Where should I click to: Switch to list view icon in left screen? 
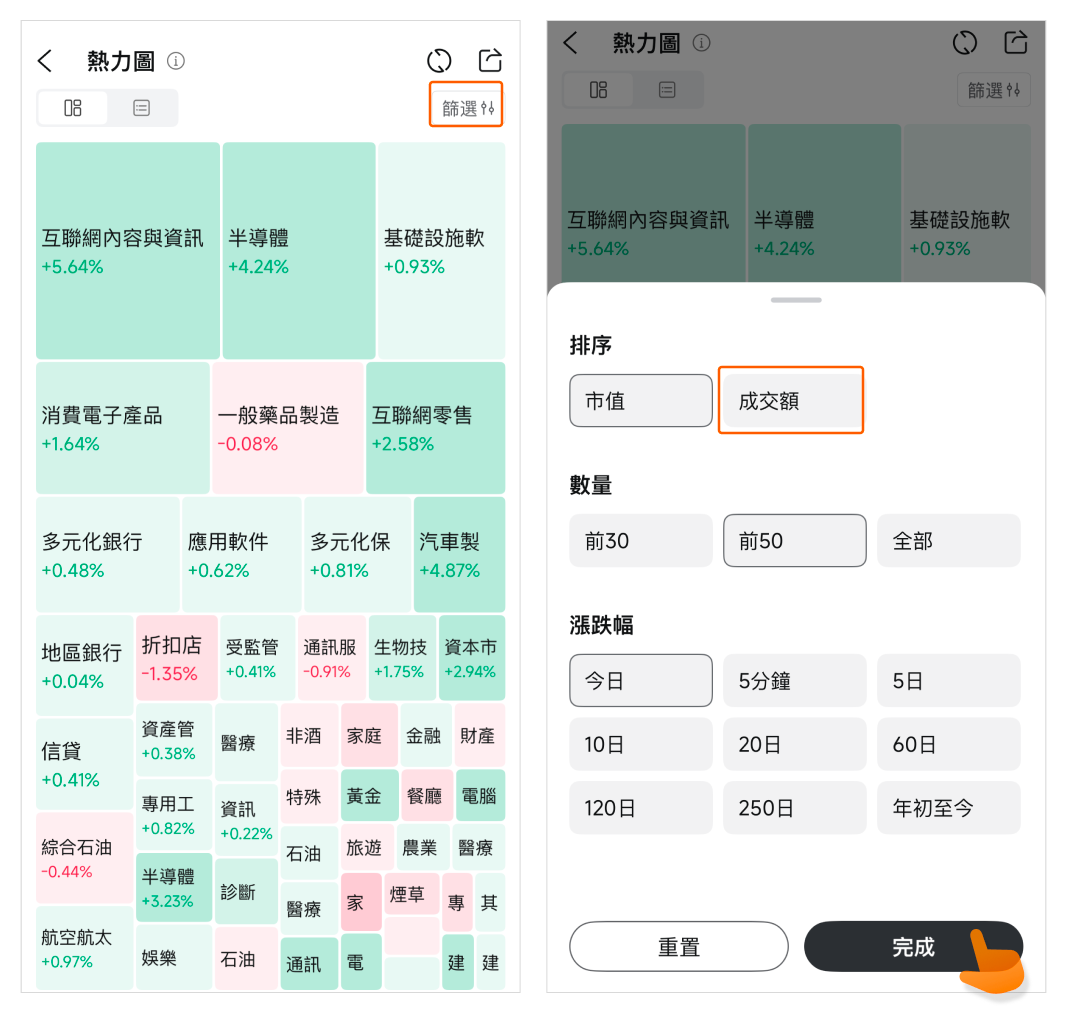tap(142, 108)
